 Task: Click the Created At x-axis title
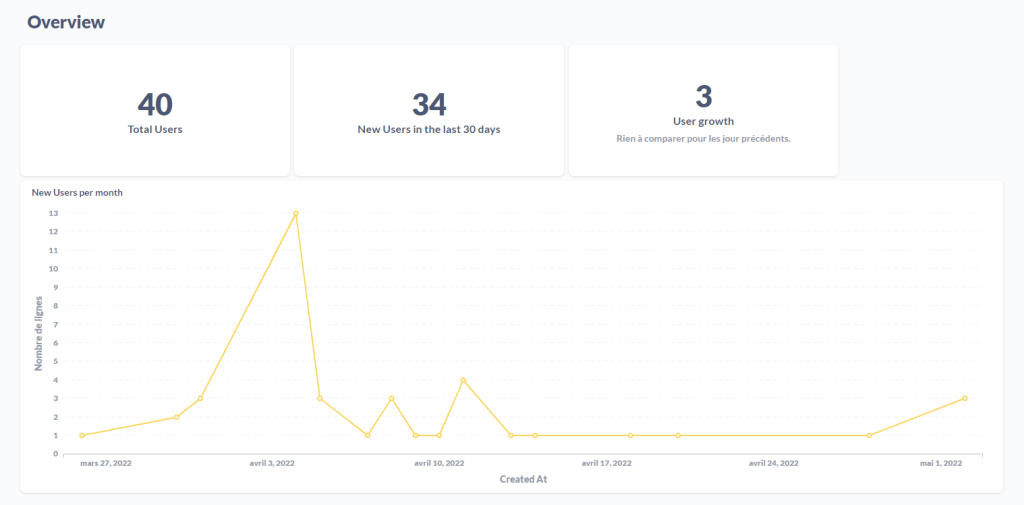[x=523, y=479]
